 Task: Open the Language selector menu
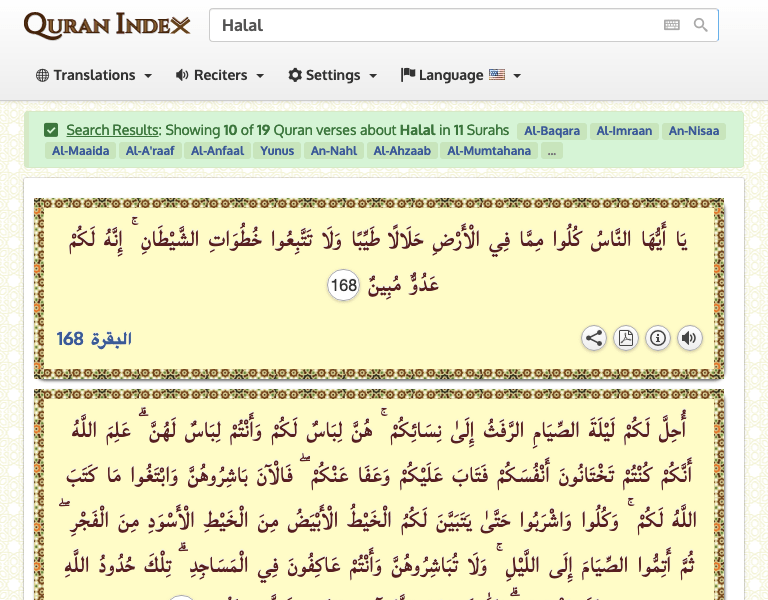coord(461,75)
